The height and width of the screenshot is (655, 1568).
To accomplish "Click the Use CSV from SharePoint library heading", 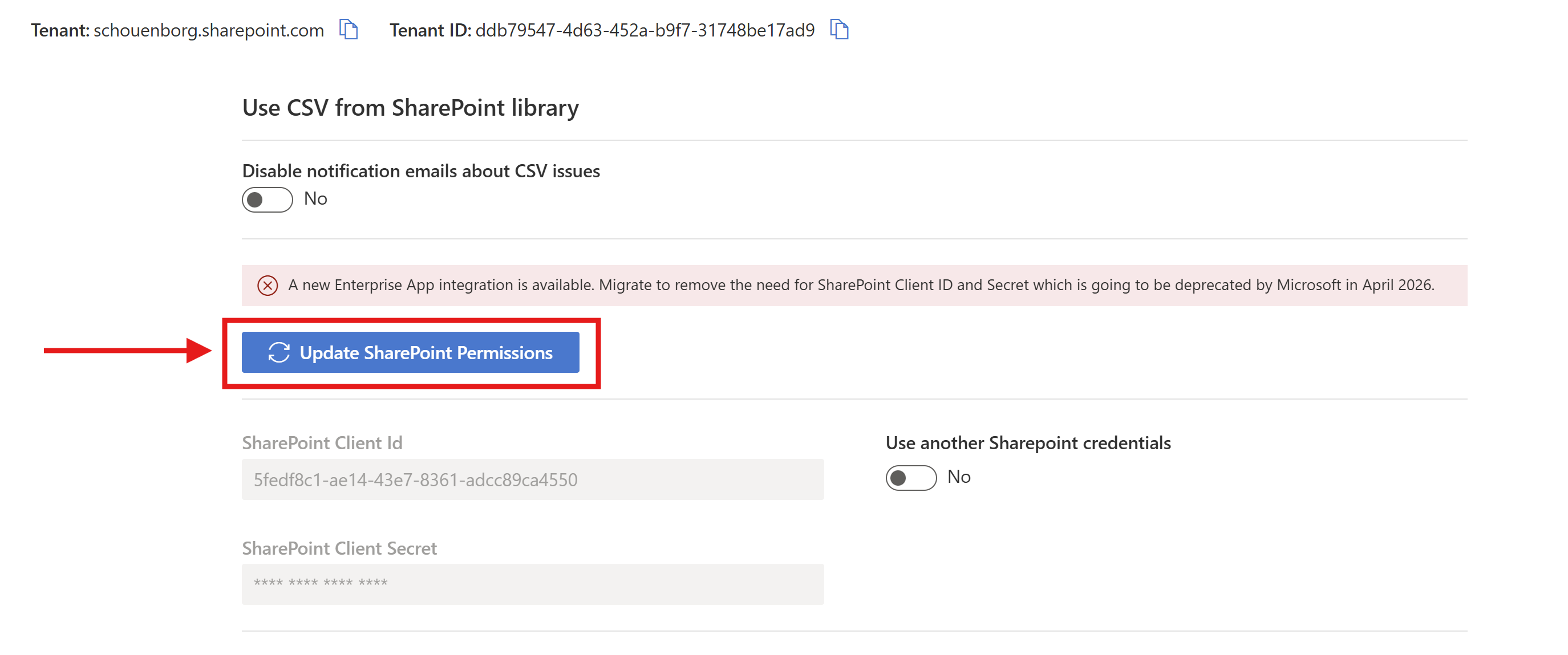I will (x=410, y=108).
